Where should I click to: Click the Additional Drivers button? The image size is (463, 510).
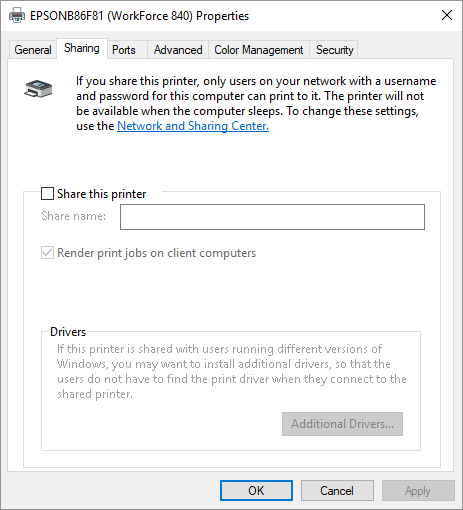coord(342,424)
